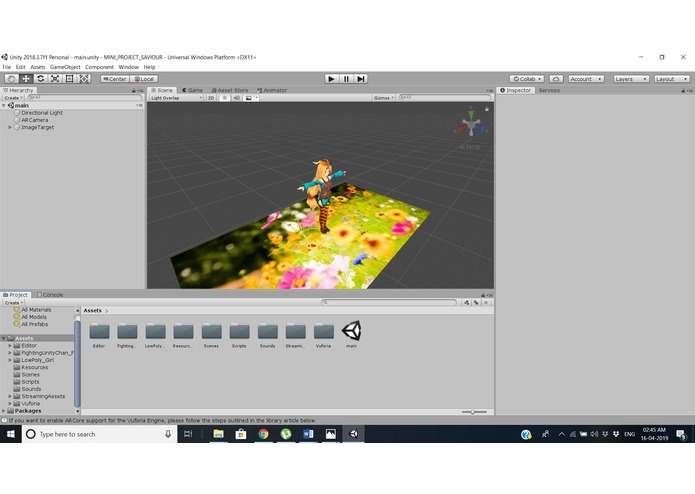Image resolution: width=695 pixels, height=494 pixels.
Task: Open the Component menu
Action: [x=99, y=67]
